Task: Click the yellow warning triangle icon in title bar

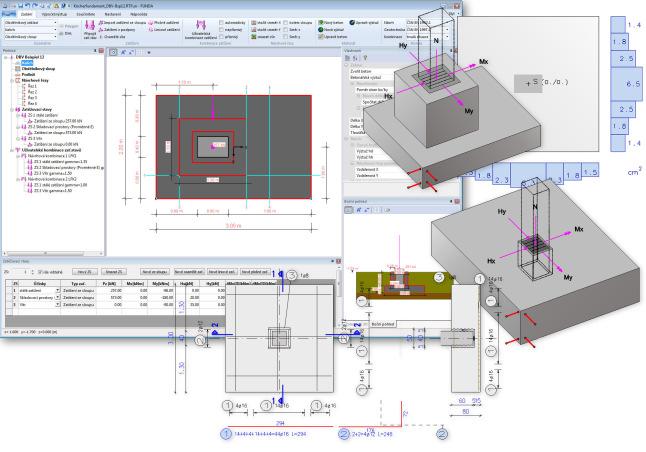Action: point(57,6)
